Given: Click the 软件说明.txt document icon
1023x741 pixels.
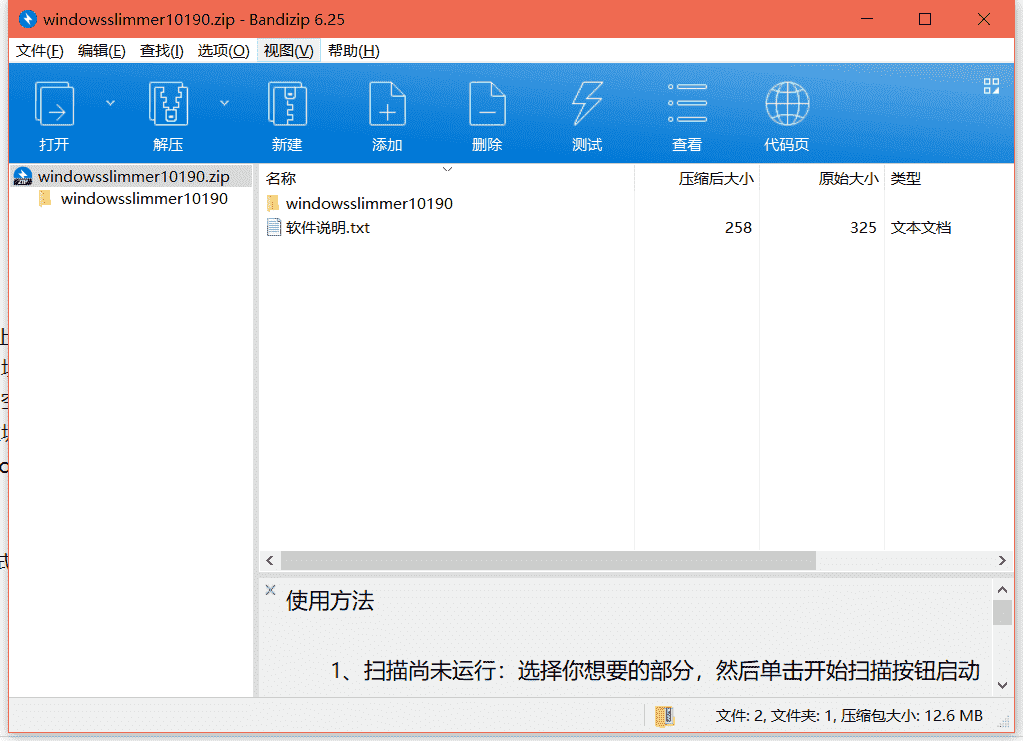Looking at the screenshot, I should pyautogui.click(x=273, y=228).
